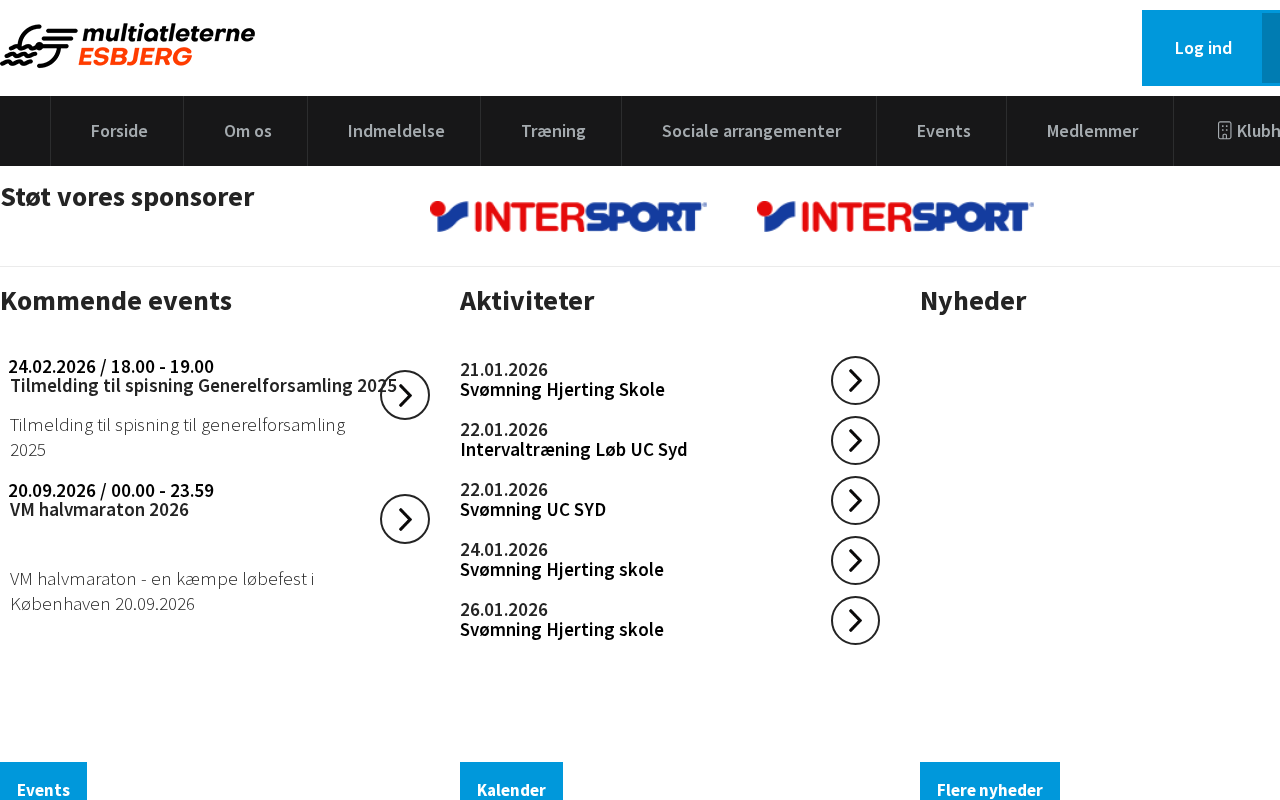This screenshot has width=1280, height=800.
Task: Click the Multiatleterne Esbjerg logo
Action: point(128,46)
